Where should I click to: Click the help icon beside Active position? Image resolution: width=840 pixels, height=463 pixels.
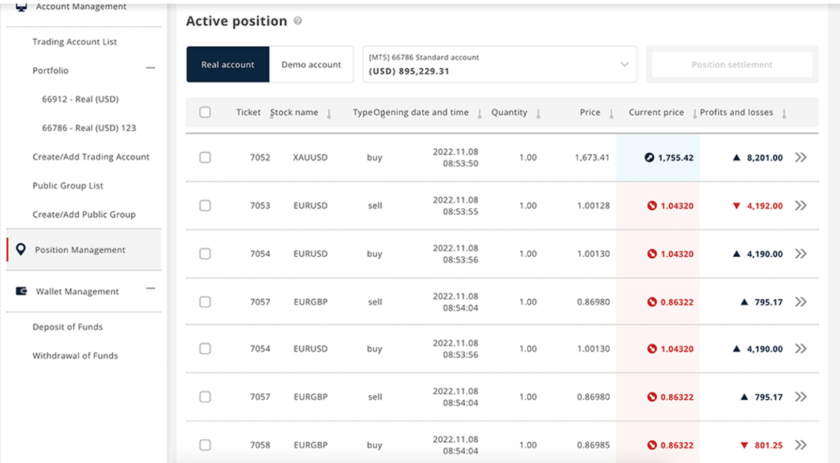(298, 21)
